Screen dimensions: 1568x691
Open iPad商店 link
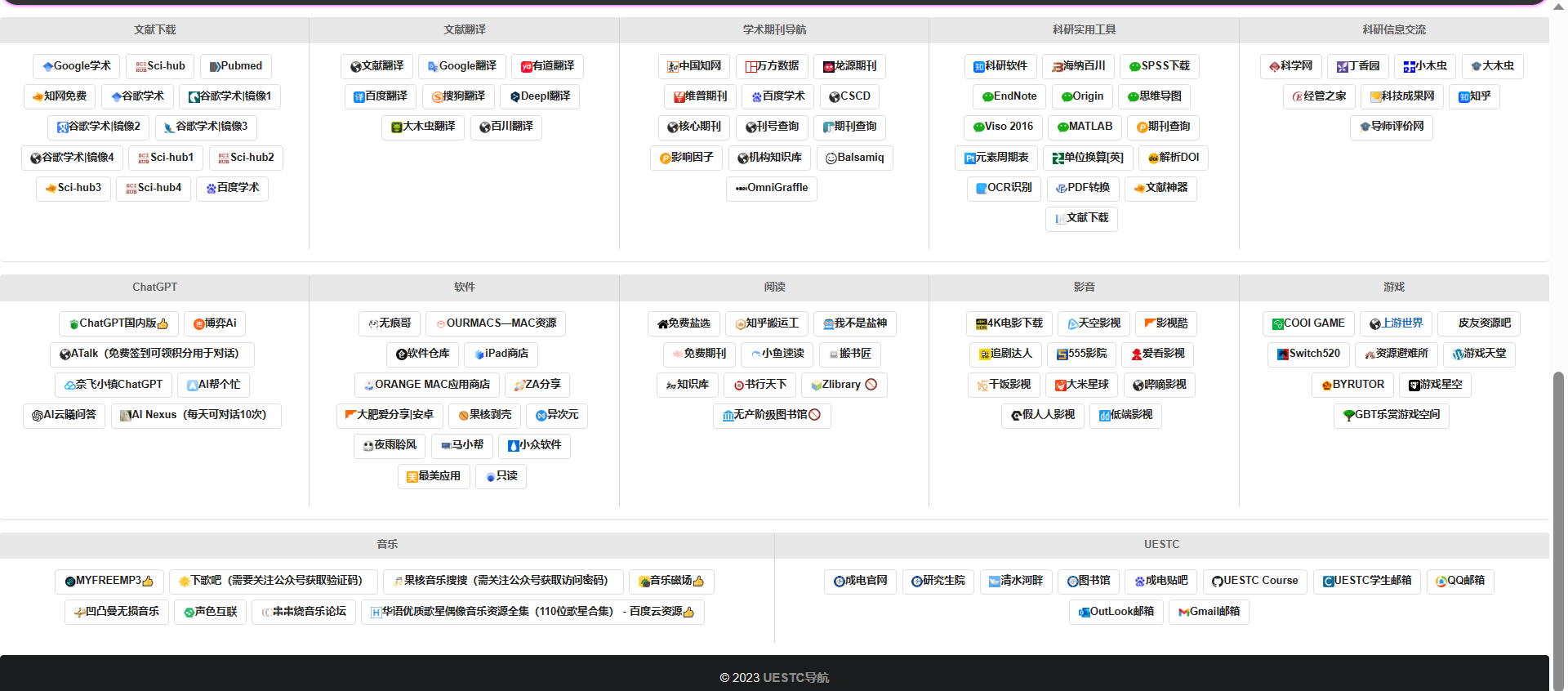pyautogui.click(x=501, y=354)
